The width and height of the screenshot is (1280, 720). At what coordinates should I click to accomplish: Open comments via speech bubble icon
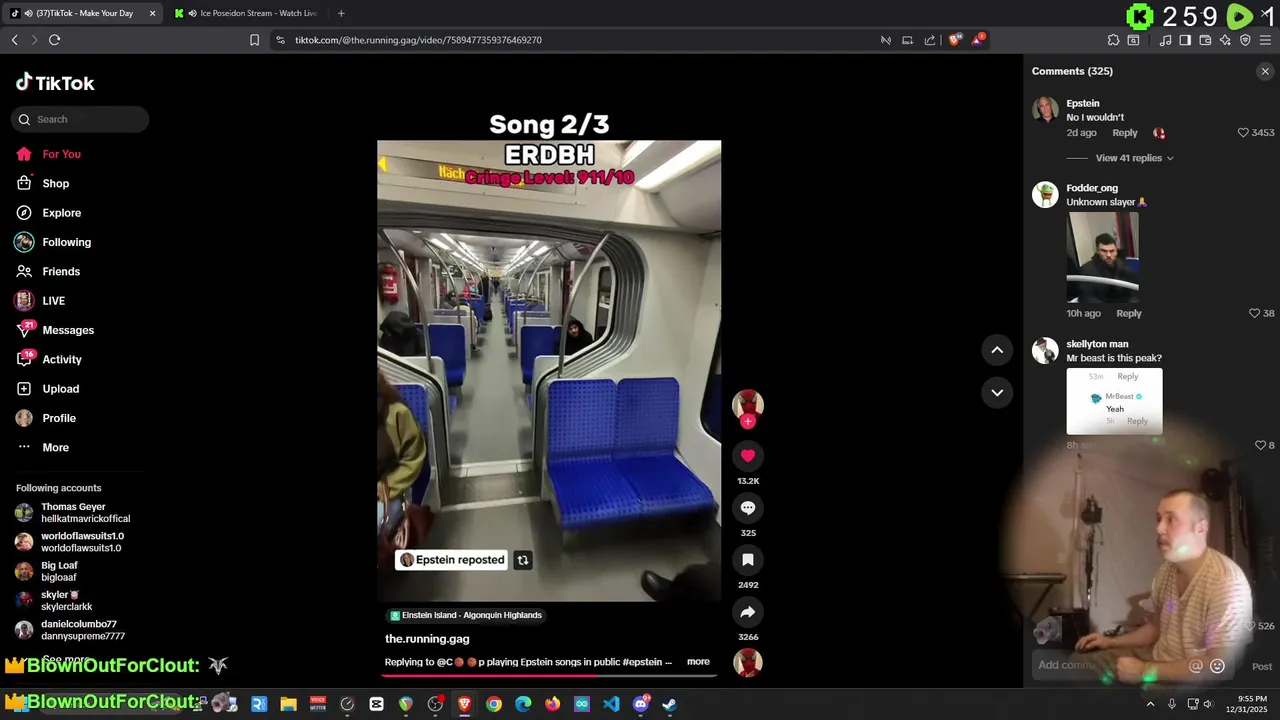pos(747,508)
